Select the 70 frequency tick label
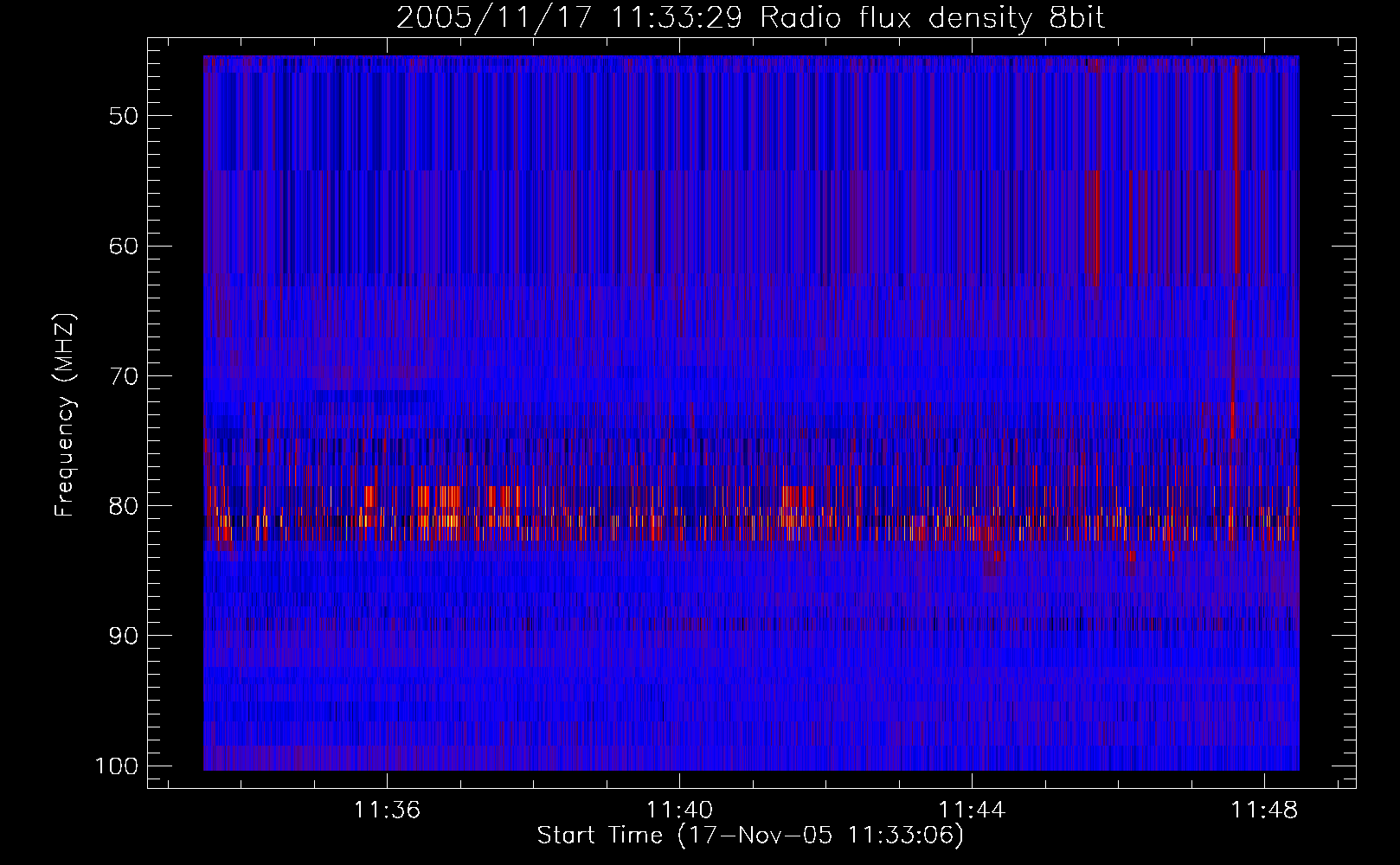Image resolution: width=1400 pixels, height=865 pixels. pos(124,376)
